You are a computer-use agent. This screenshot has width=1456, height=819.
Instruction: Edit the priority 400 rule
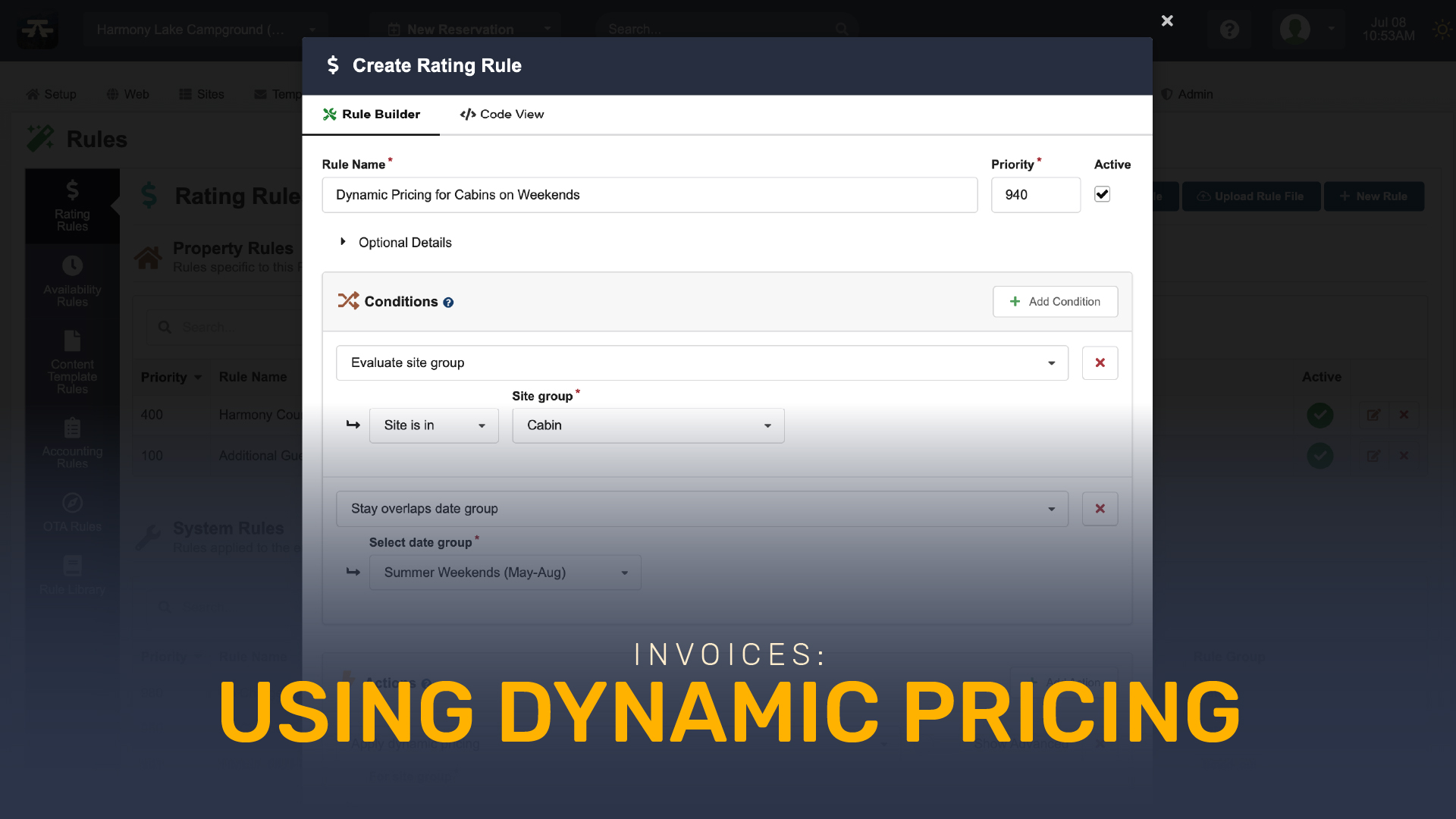point(1373,415)
